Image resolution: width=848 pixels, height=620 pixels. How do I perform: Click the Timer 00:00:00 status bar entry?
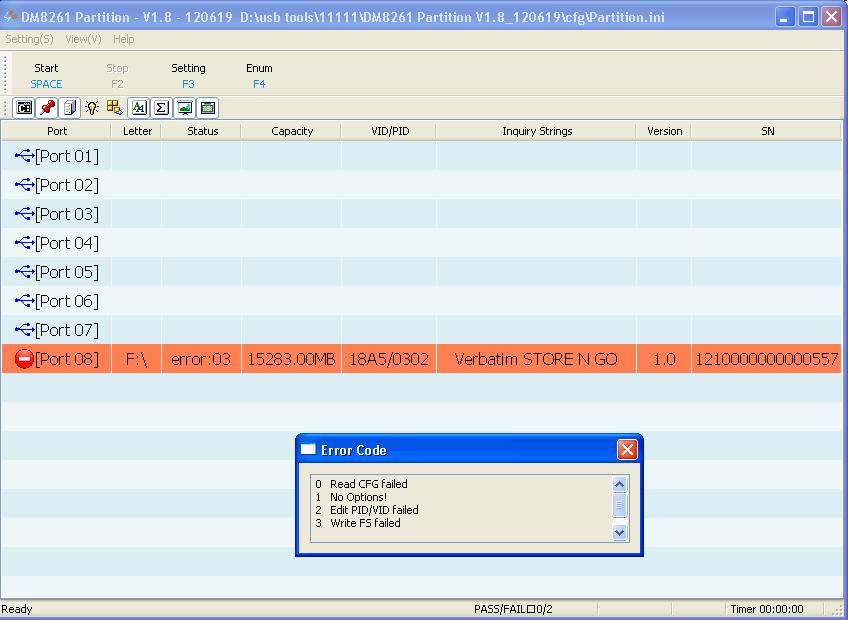[767, 609]
